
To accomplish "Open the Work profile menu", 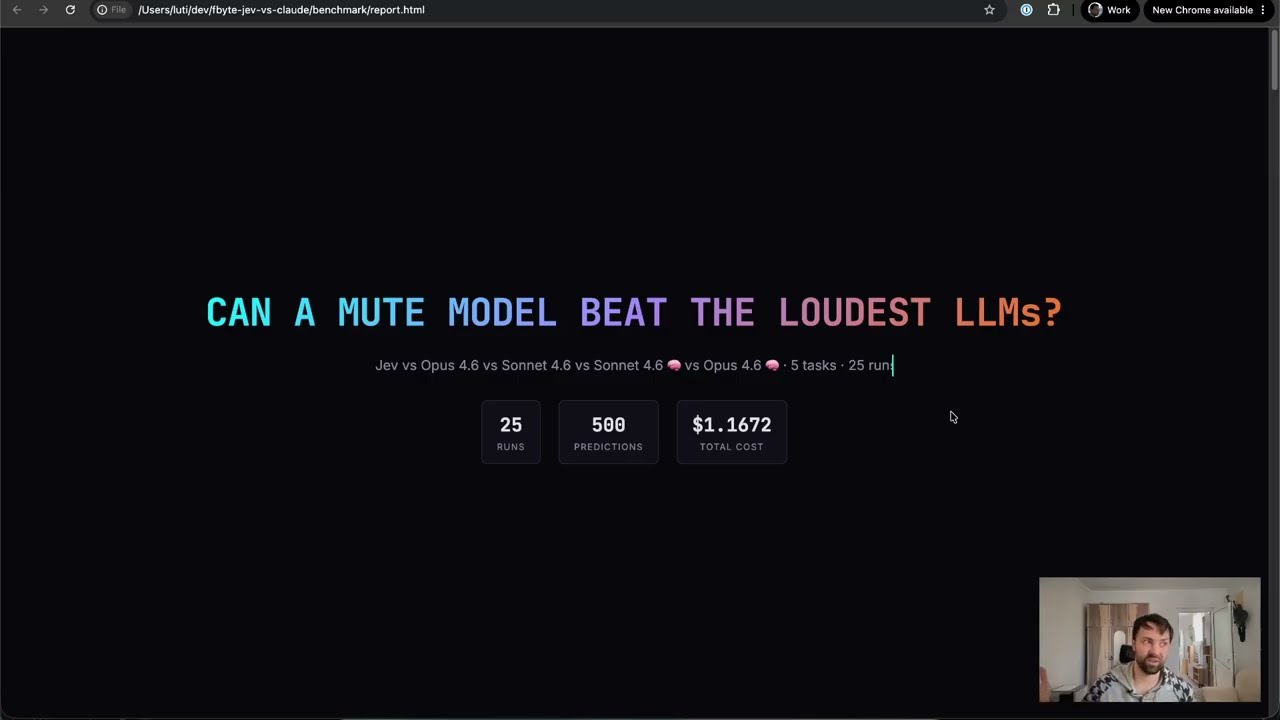I will (x=1109, y=10).
